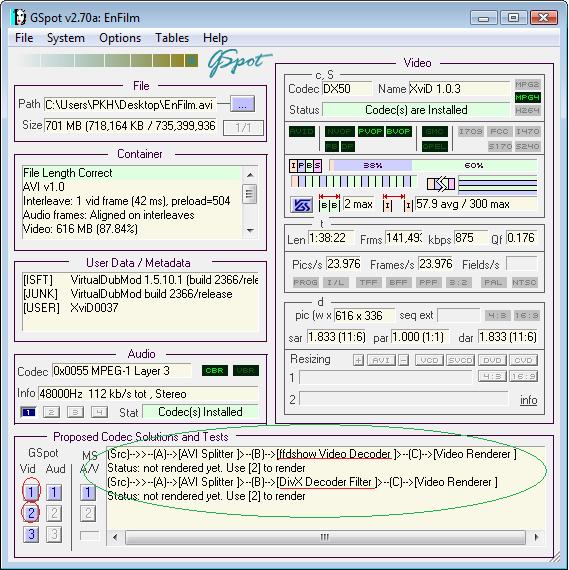Click the Resizing SVCD button
Screen dimensions: 569x570
(x=460, y=360)
